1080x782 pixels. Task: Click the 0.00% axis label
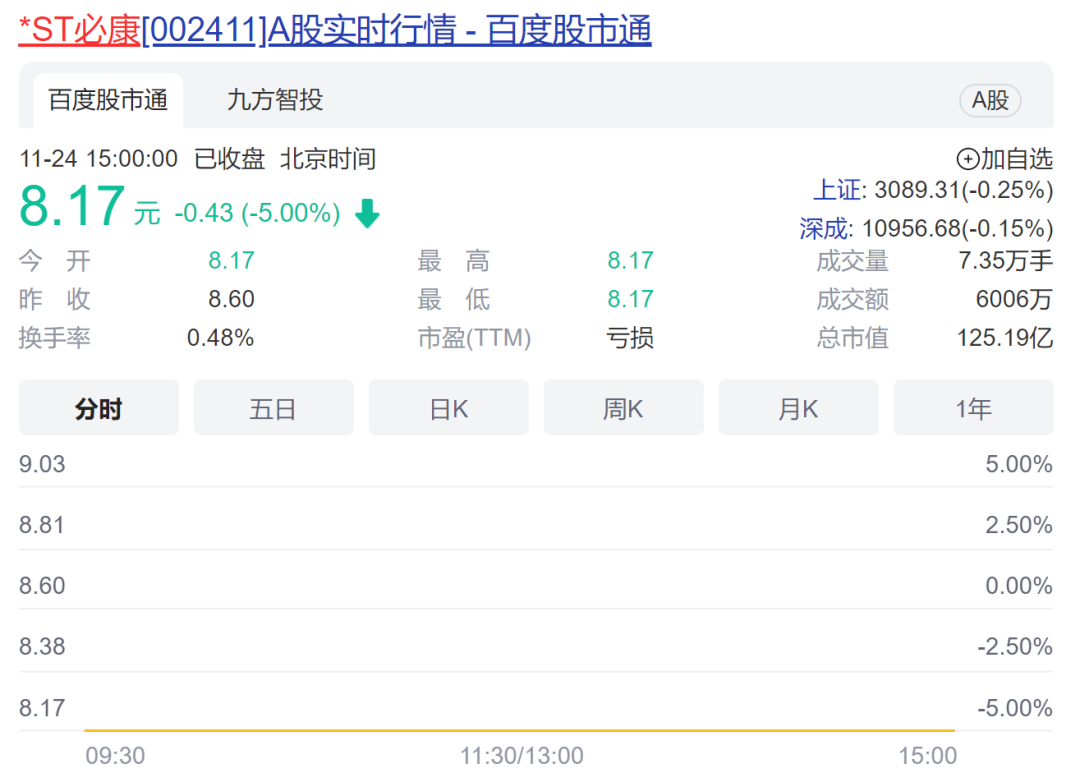pos(1019,586)
